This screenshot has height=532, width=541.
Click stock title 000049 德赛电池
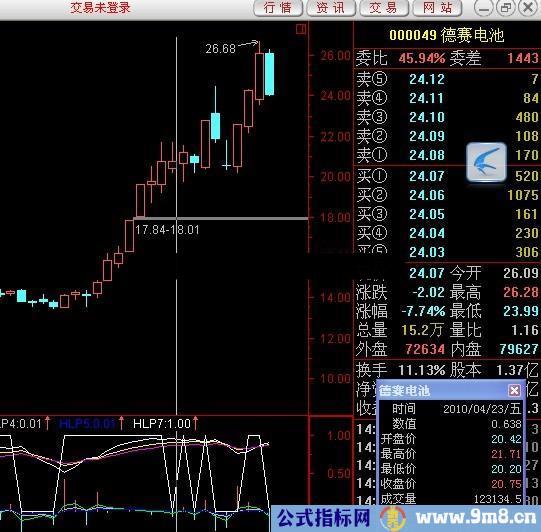click(x=446, y=35)
